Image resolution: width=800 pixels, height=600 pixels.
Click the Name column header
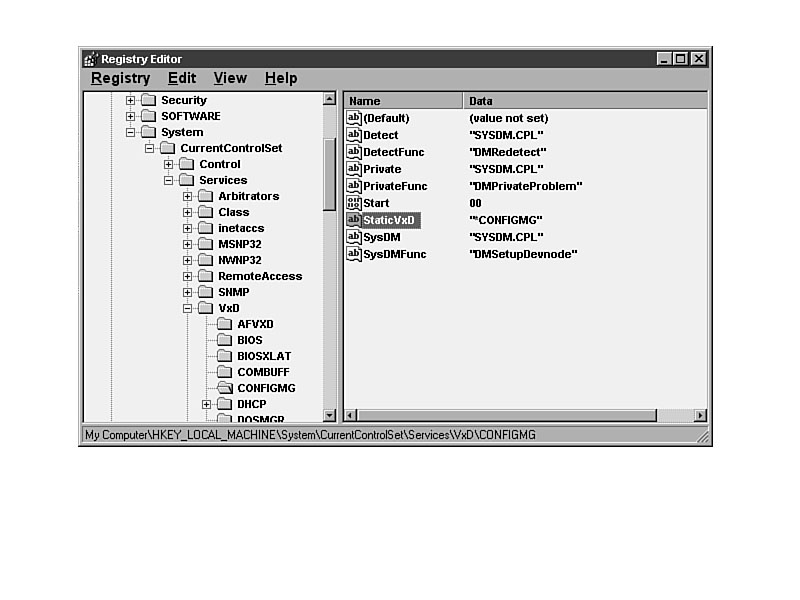pyautogui.click(x=403, y=101)
